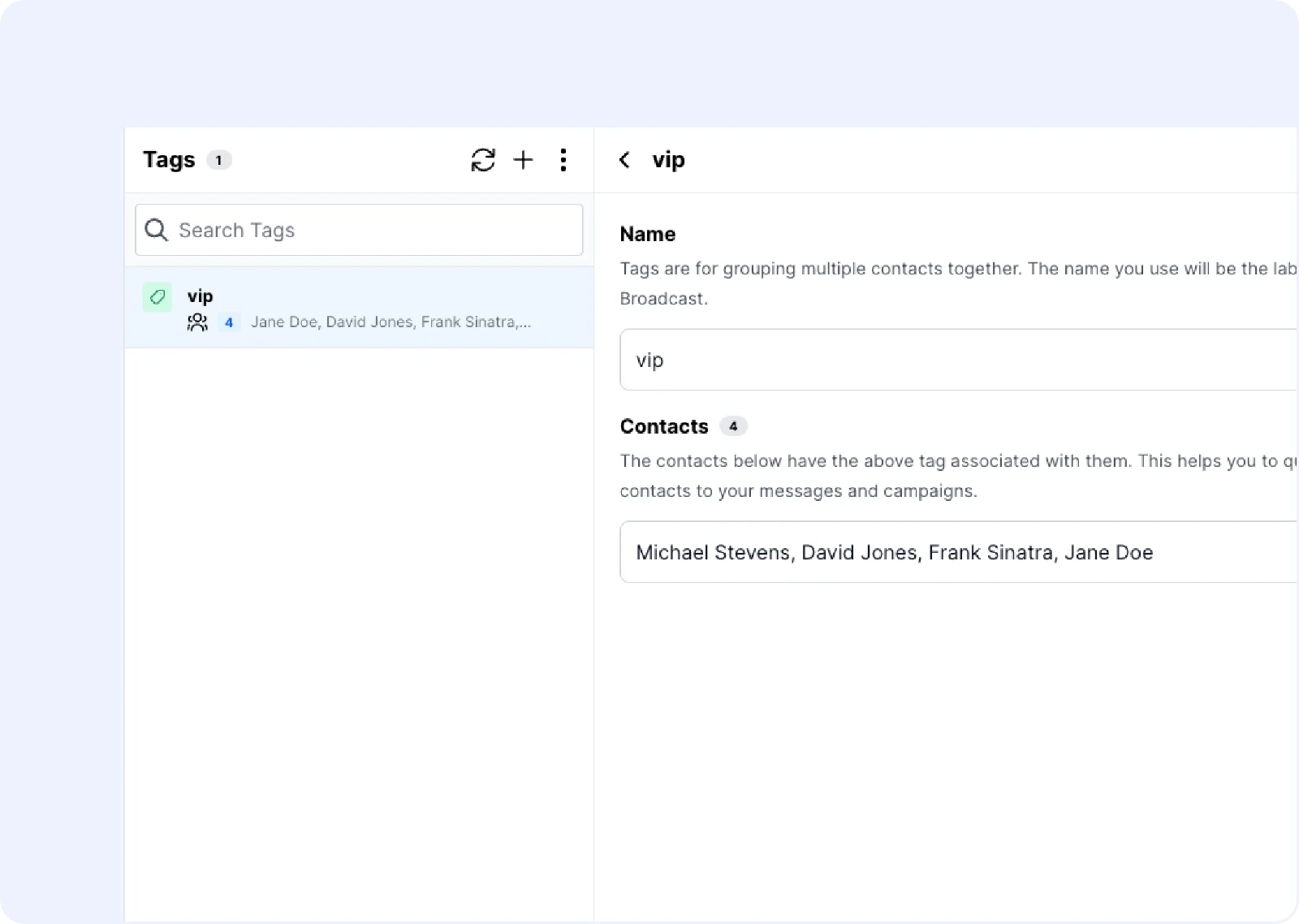
Task: Click the Name section heading
Action: click(x=648, y=234)
